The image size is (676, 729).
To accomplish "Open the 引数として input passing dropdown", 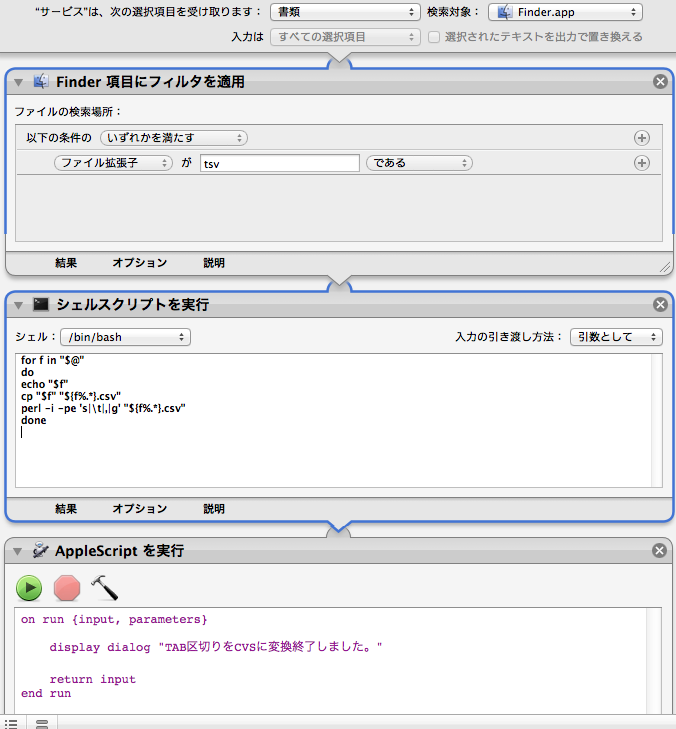I will click(616, 337).
